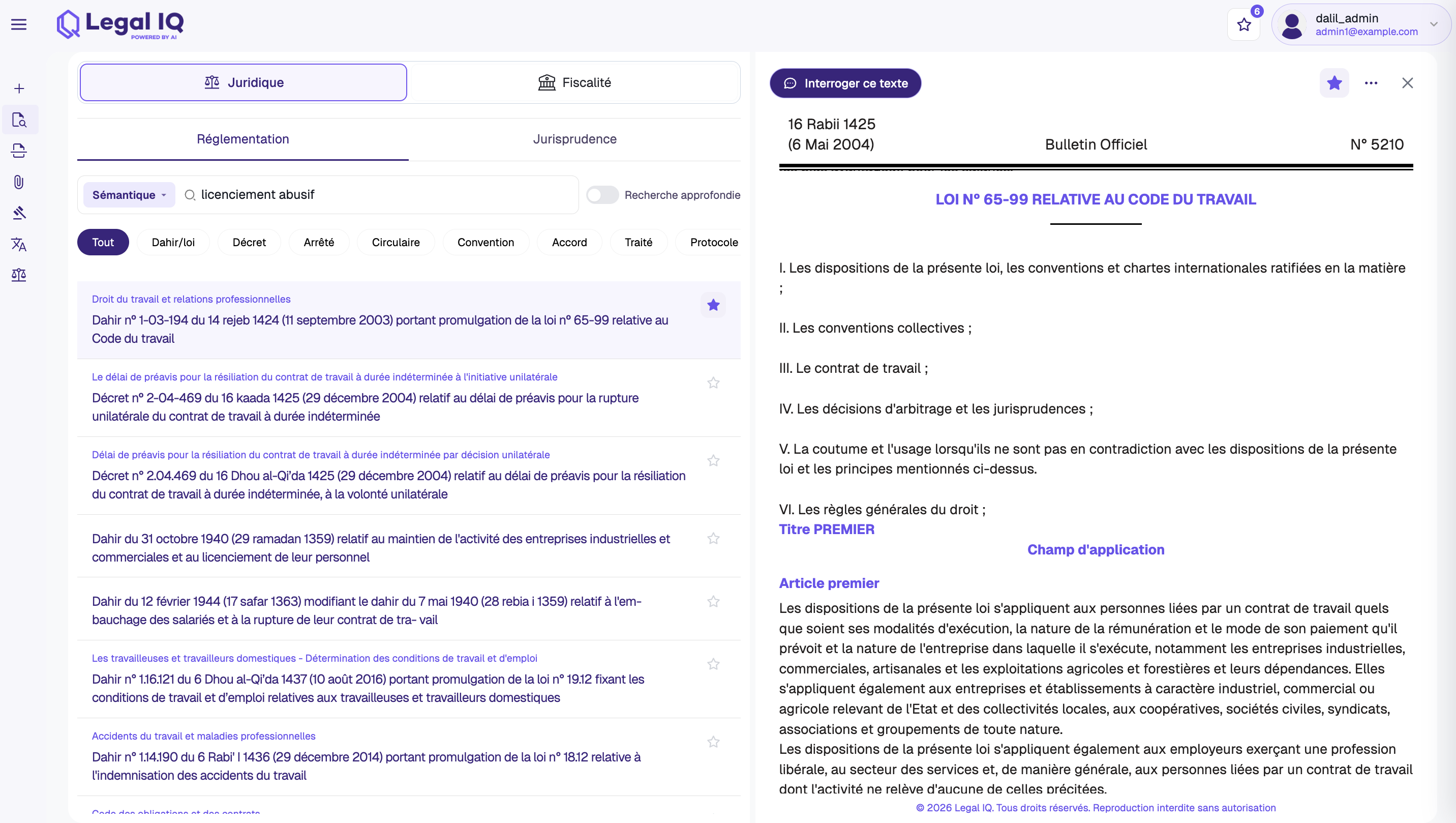
Task: Click the user avatar icon
Action: 1292,25
